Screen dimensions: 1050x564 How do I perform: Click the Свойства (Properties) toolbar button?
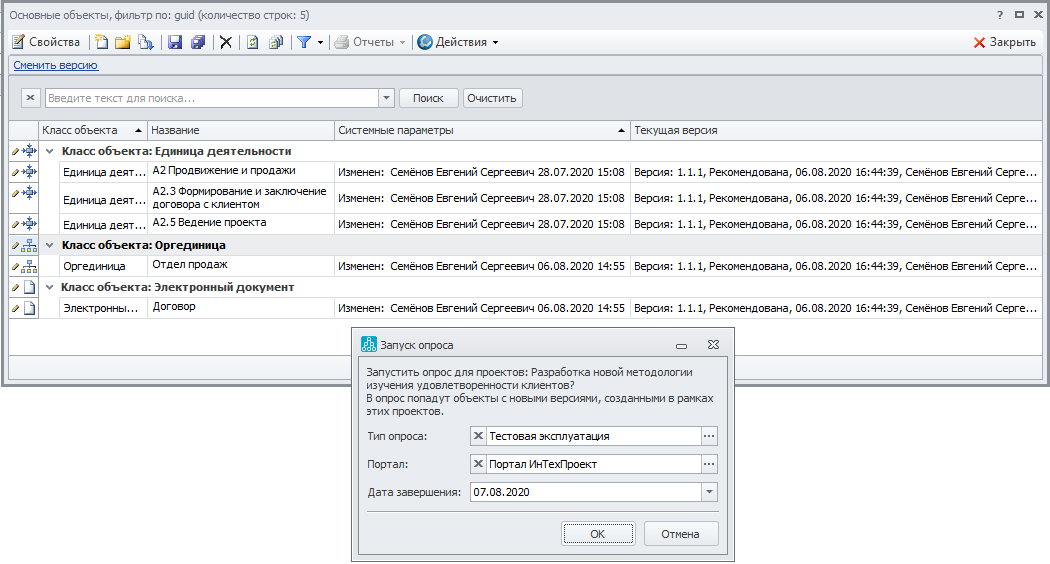click(46, 42)
